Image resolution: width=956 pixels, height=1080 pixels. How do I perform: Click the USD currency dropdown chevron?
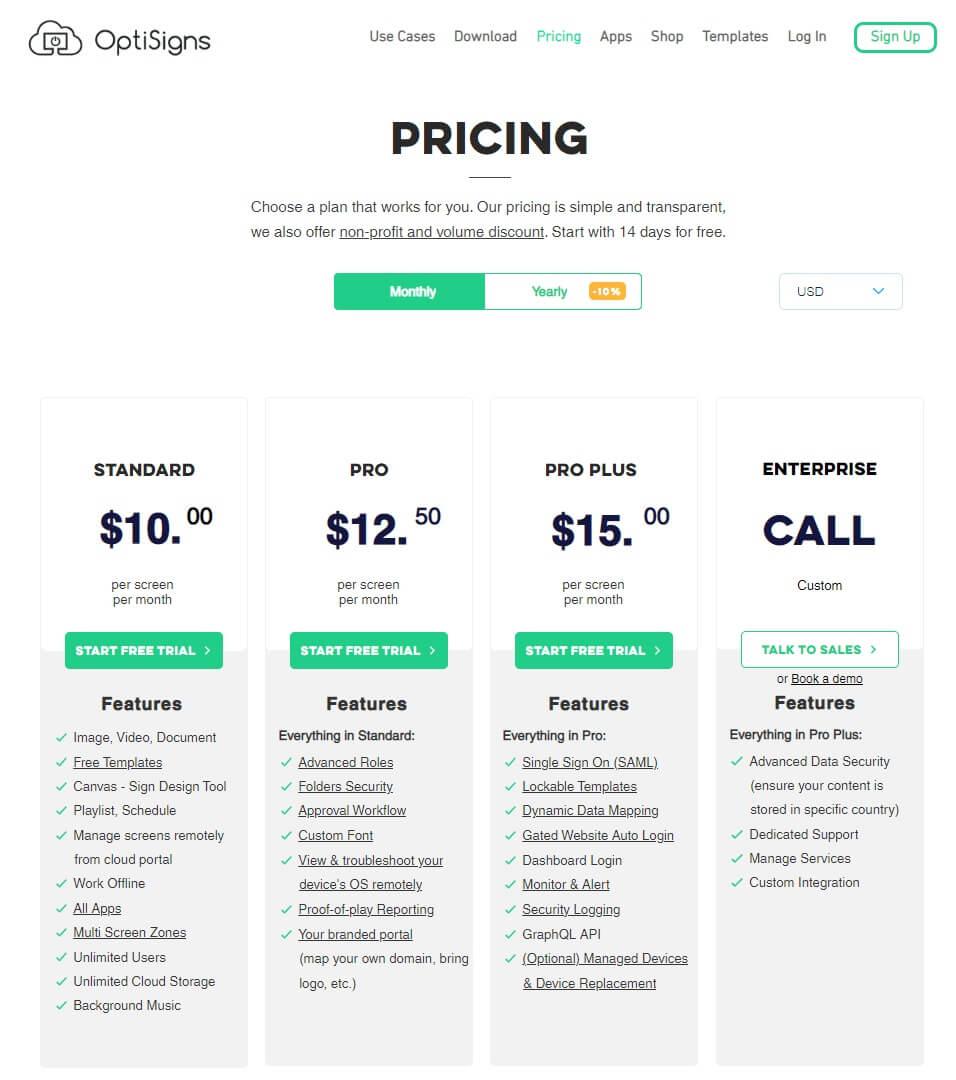tap(878, 291)
